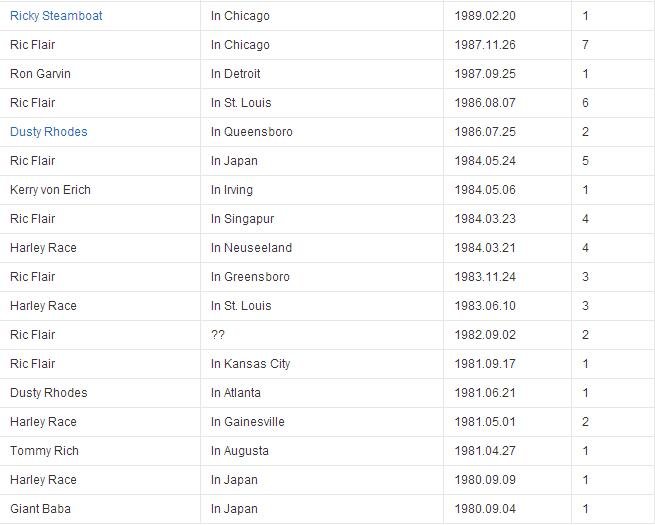Click the date 1980.09.04
The width and height of the screenshot is (655, 525).
point(485,509)
